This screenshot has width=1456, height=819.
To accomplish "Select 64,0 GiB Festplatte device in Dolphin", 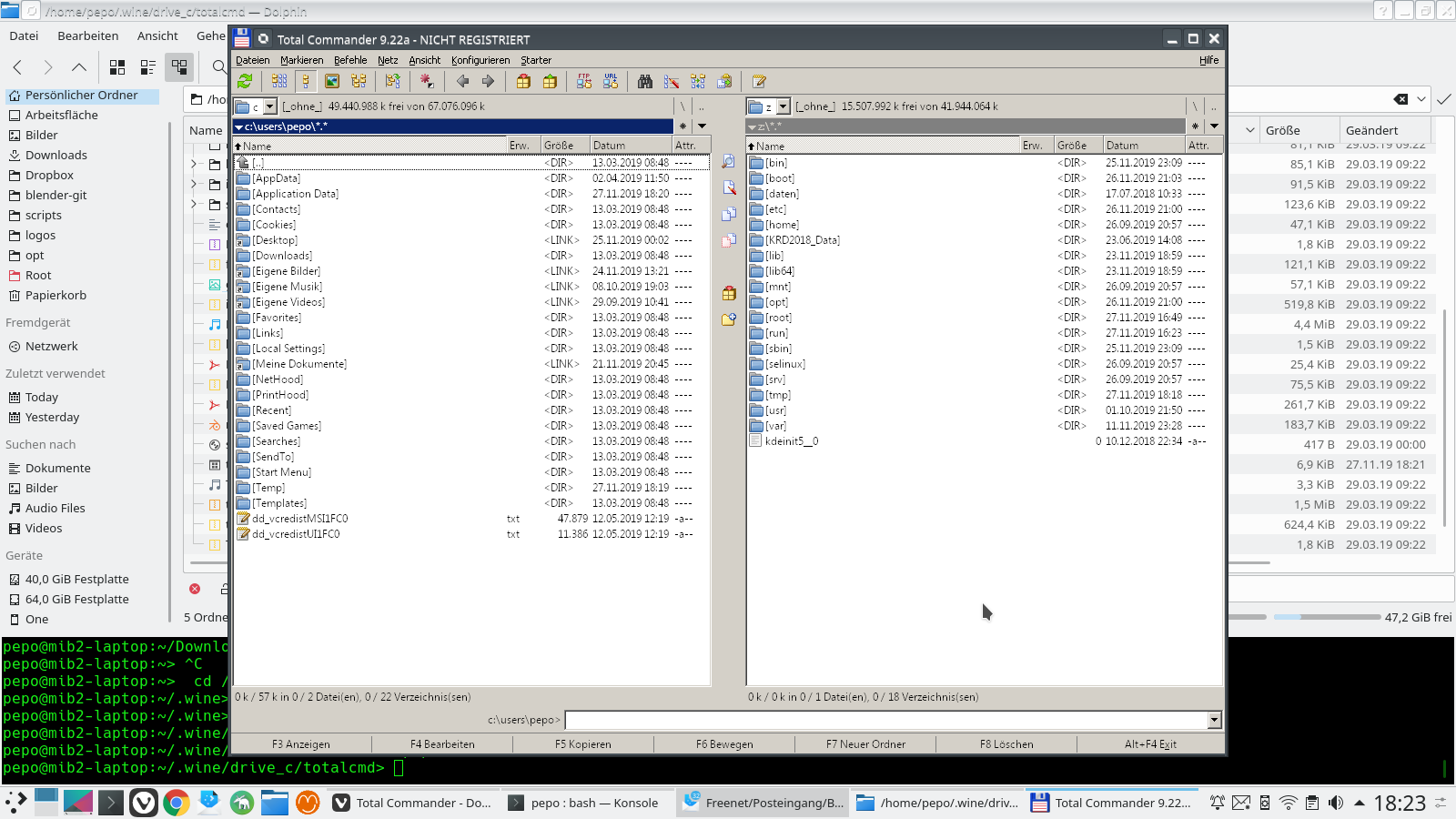I will pyautogui.click(x=77, y=599).
